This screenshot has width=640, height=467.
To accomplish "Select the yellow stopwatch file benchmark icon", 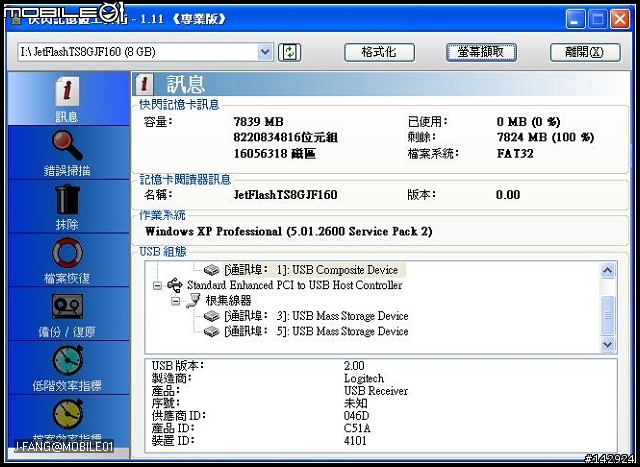I will click(x=68, y=414).
